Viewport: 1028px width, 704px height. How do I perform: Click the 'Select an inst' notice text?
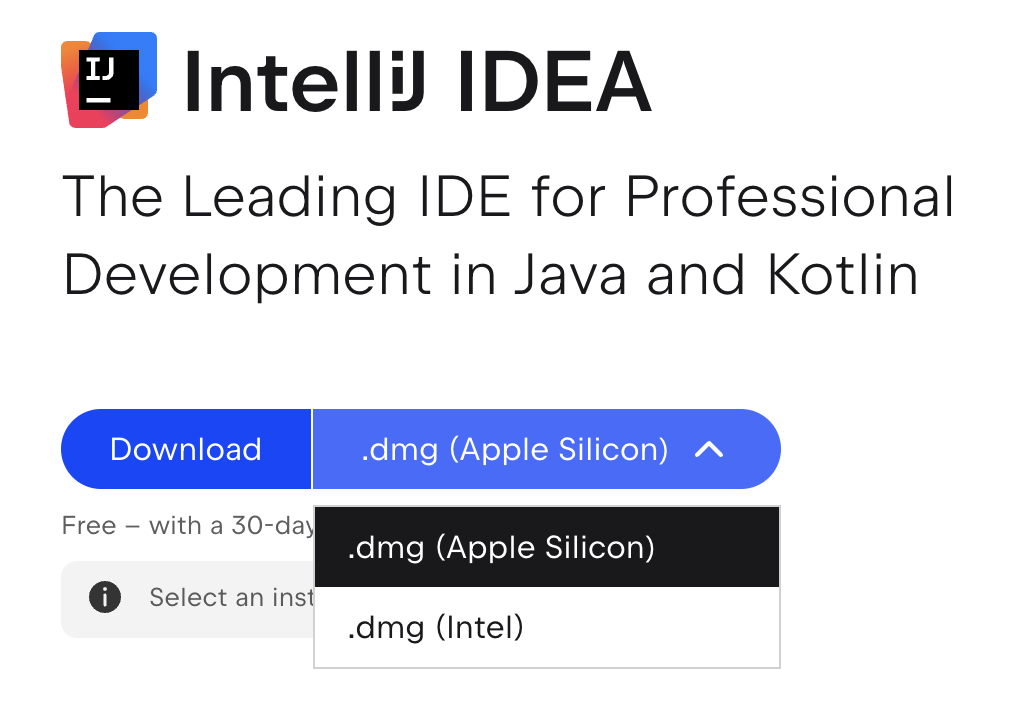coord(231,597)
